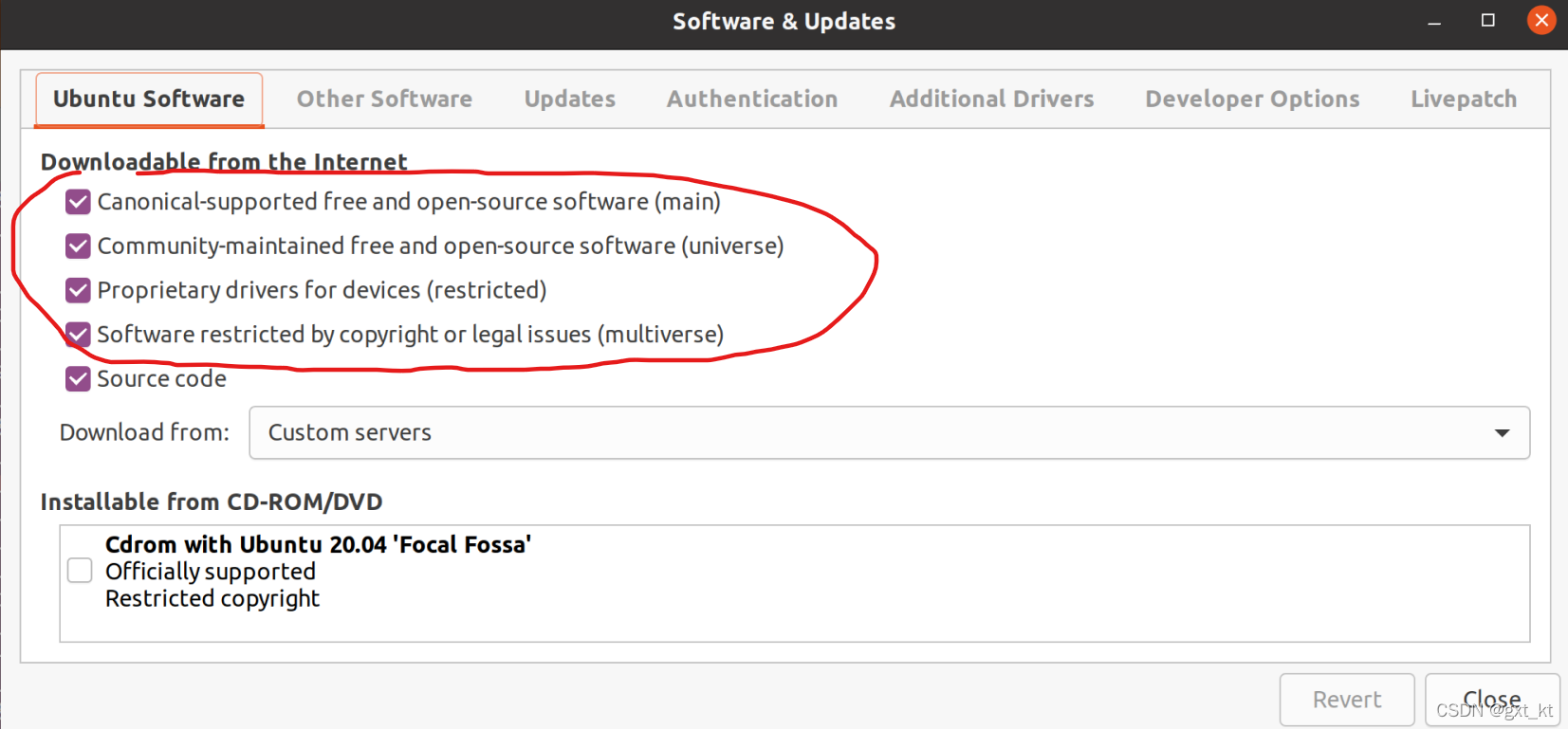Click the 'Cdrom with Ubuntu 20.04' title
This screenshot has height=729, width=1568.
[x=318, y=545]
